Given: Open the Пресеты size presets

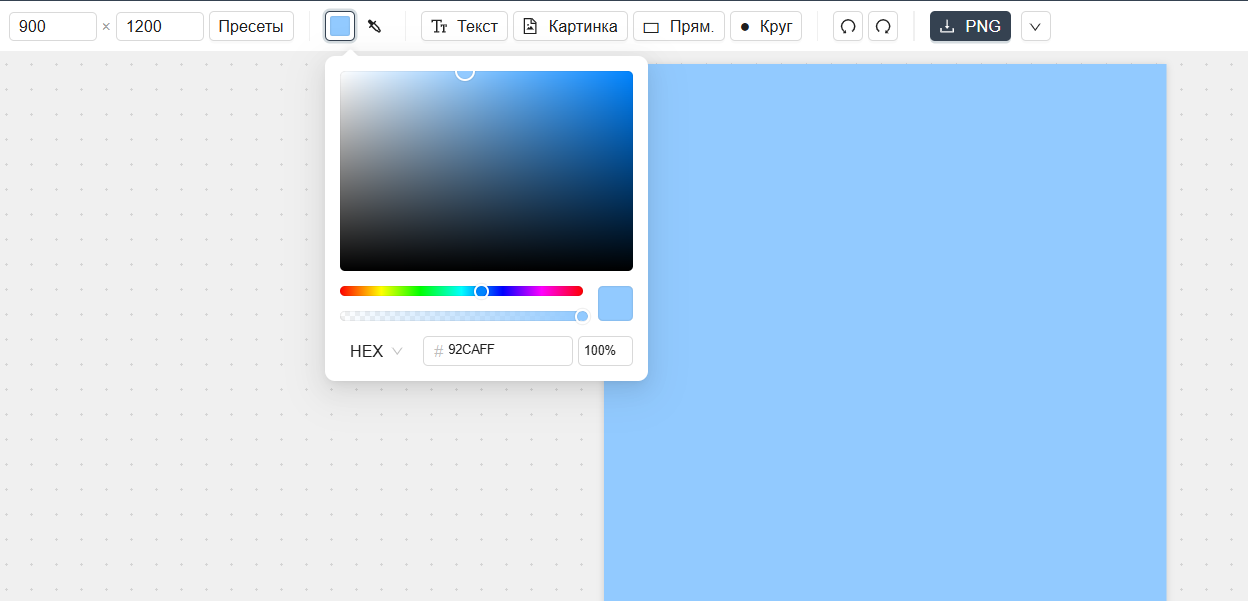Looking at the screenshot, I should (251, 26).
